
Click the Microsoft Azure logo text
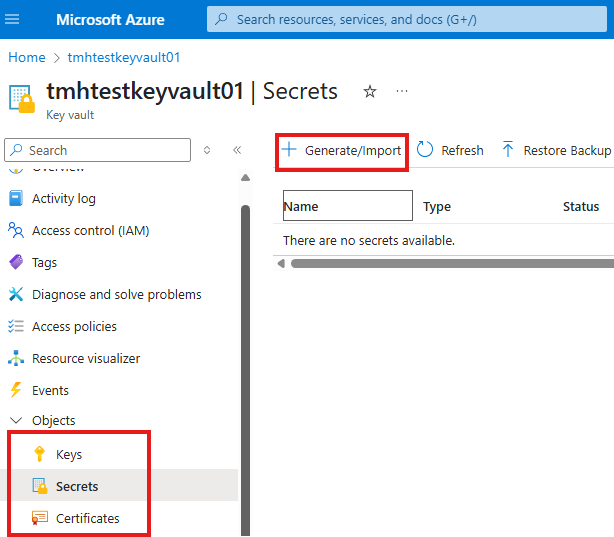pyautogui.click(x=110, y=20)
